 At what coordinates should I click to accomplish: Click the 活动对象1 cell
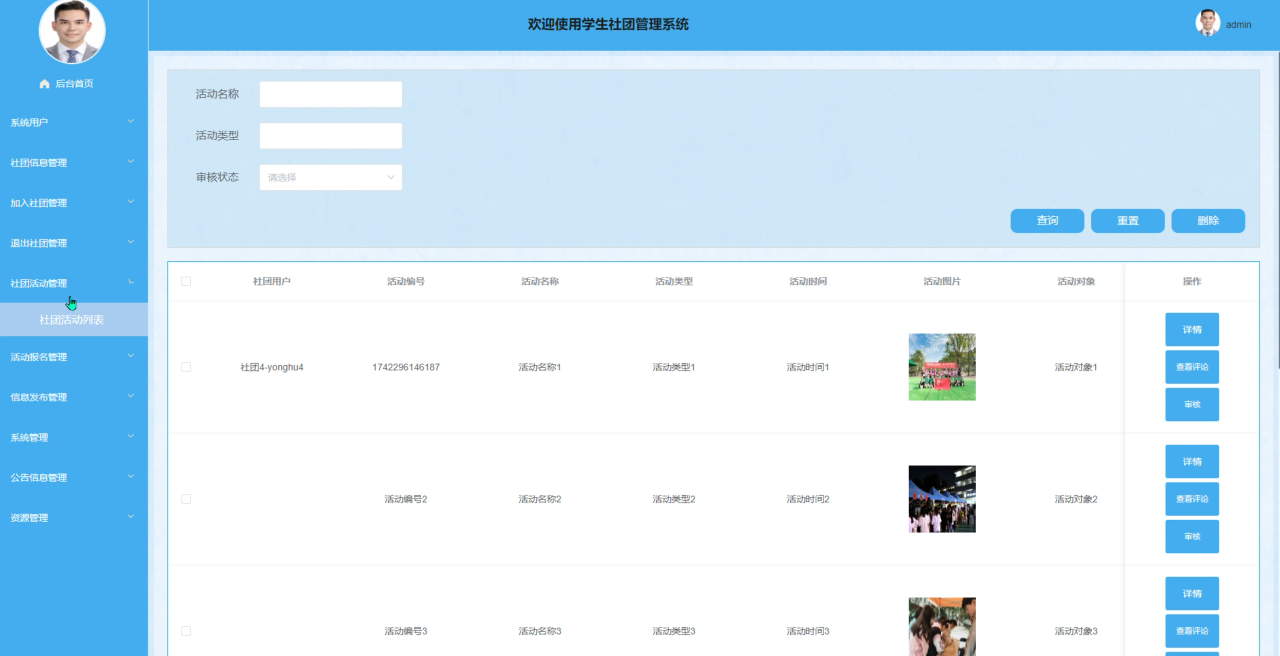[1076, 367]
